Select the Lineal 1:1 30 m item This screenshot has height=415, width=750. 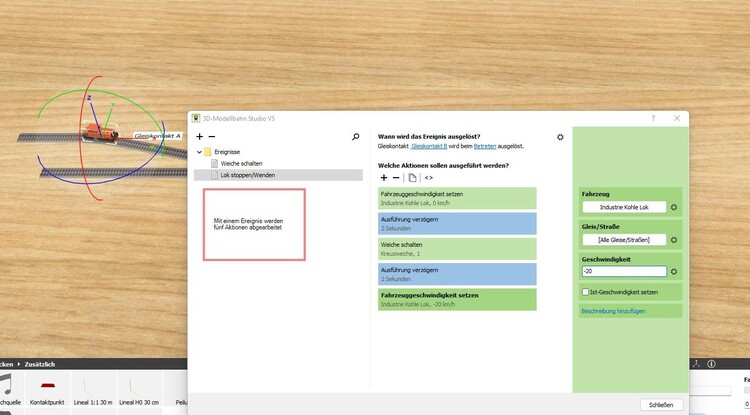[x=93, y=390]
